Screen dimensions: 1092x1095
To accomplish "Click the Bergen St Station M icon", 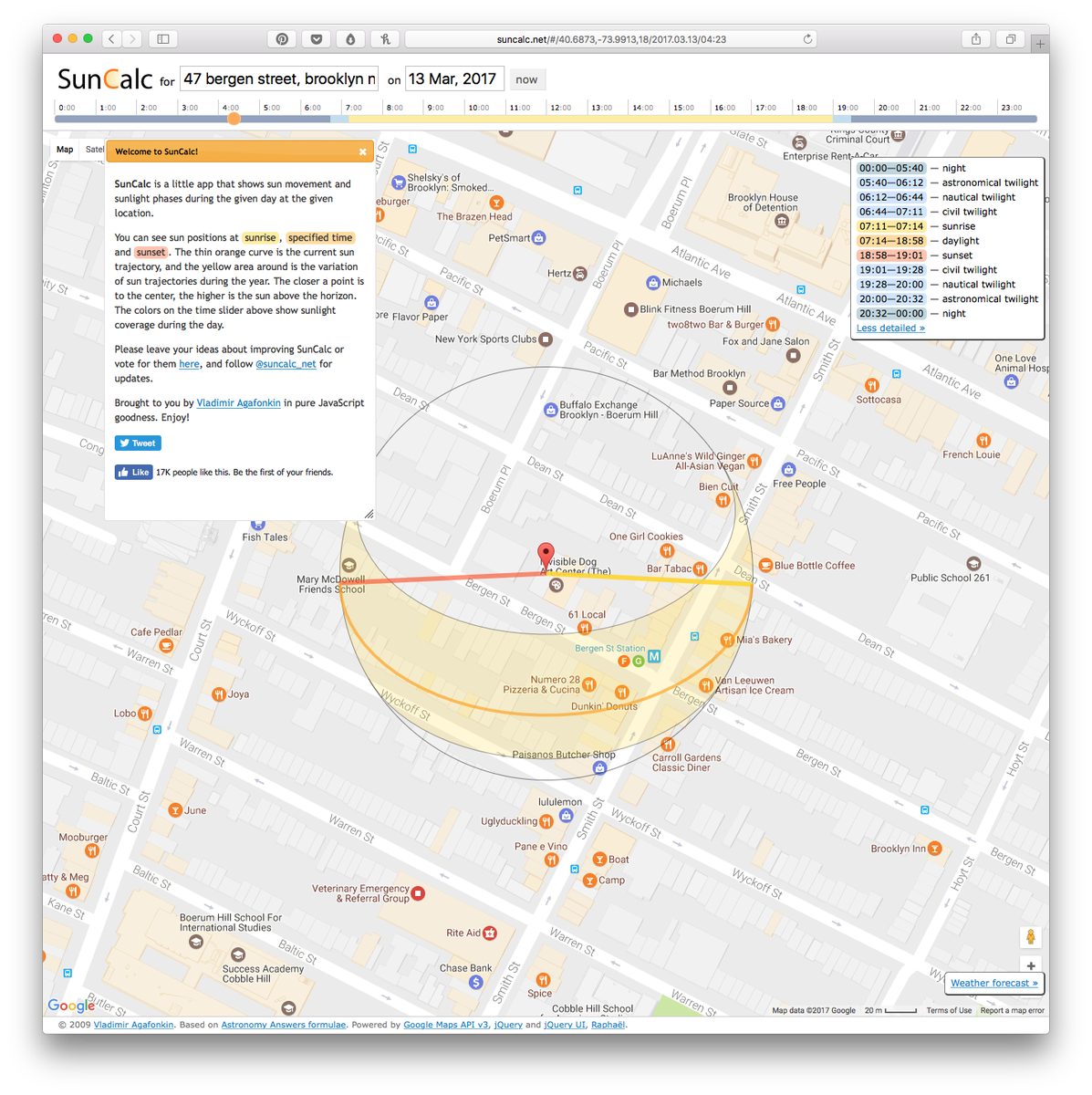I will pos(654,656).
